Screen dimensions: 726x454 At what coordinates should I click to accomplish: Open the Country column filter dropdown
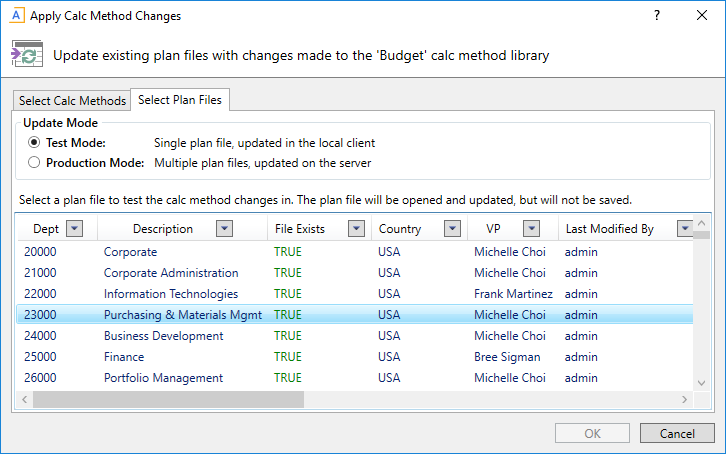[455, 229]
